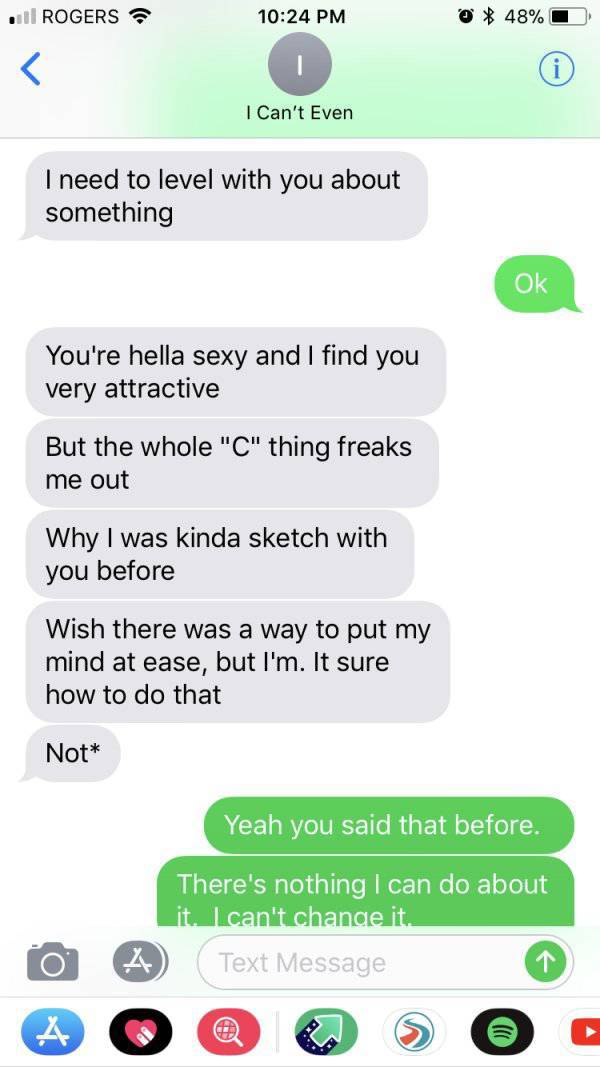Tap the battery indicator in status bar
The width and height of the screenshot is (600, 1067).
pos(569,16)
